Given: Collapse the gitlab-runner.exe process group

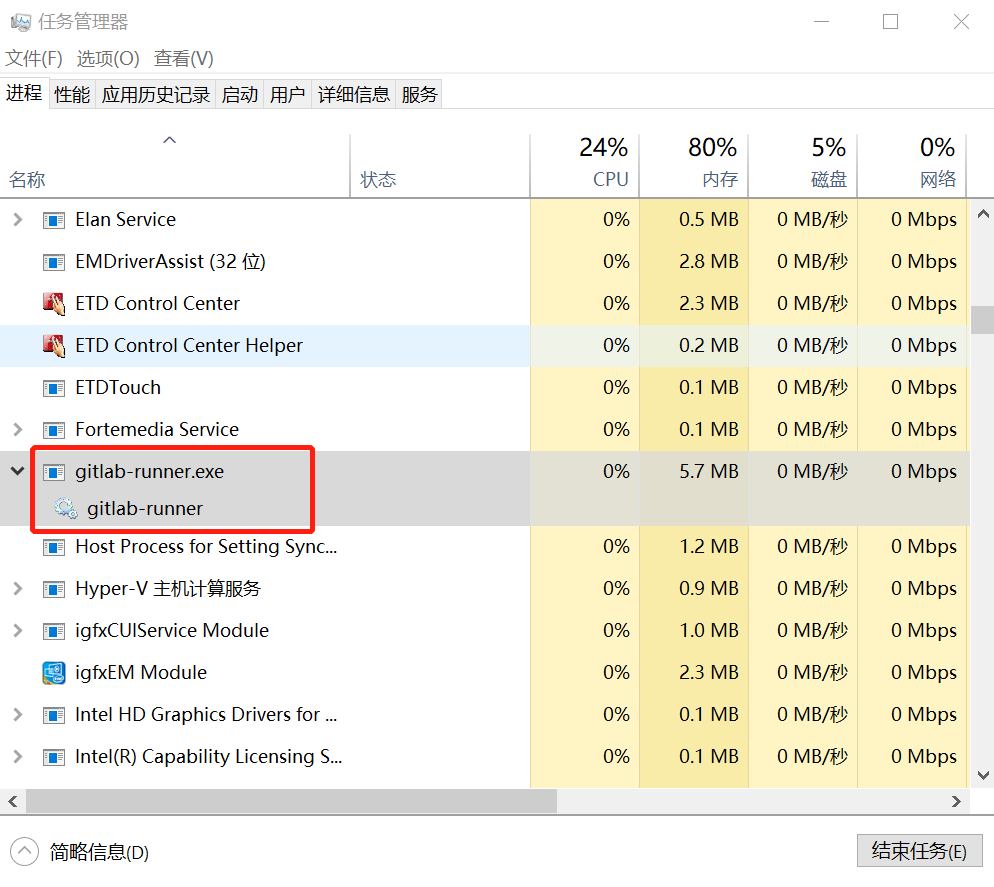Looking at the screenshot, I should coord(16,470).
